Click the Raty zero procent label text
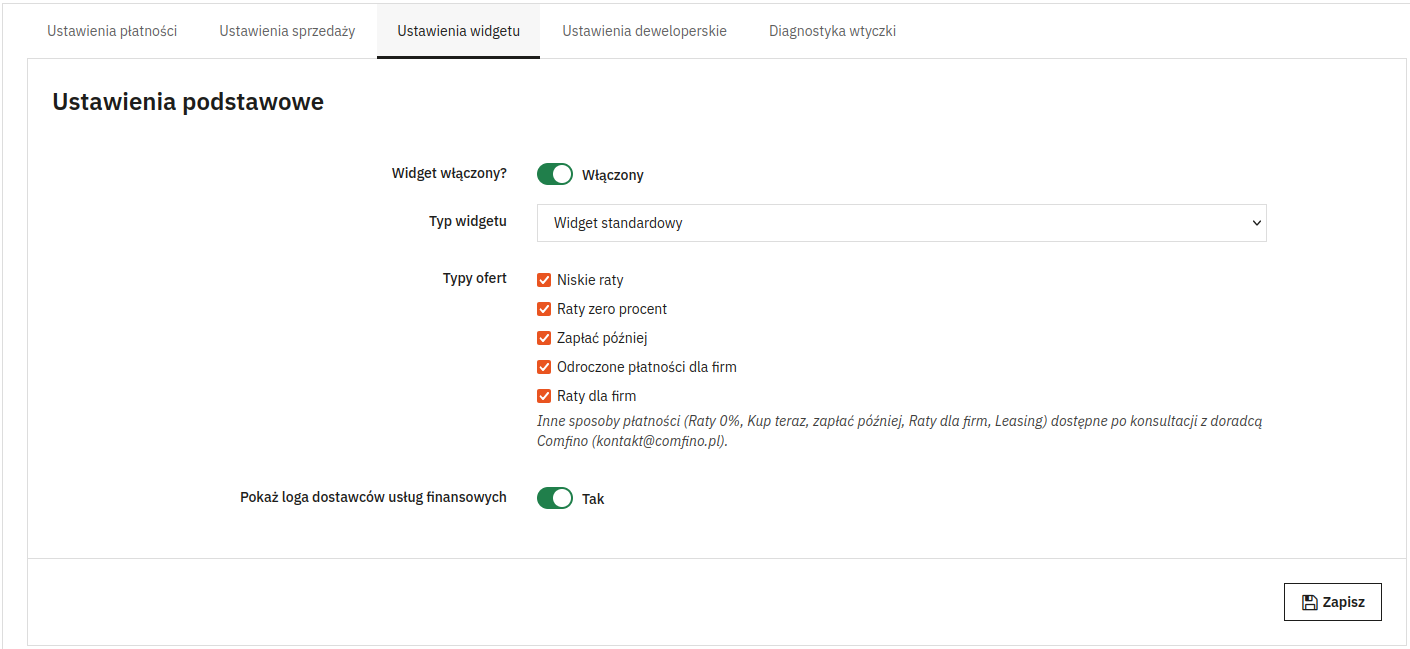The width and height of the screenshot is (1410, 649). 612,309
